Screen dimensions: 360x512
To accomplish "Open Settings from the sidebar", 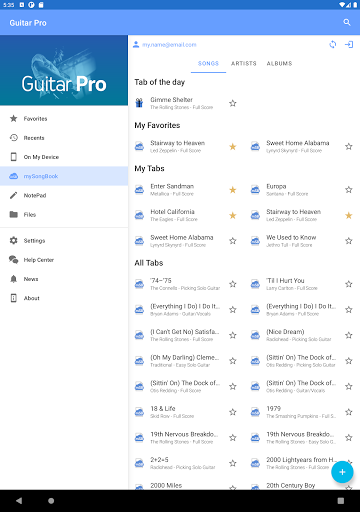I will pos(64,240).
